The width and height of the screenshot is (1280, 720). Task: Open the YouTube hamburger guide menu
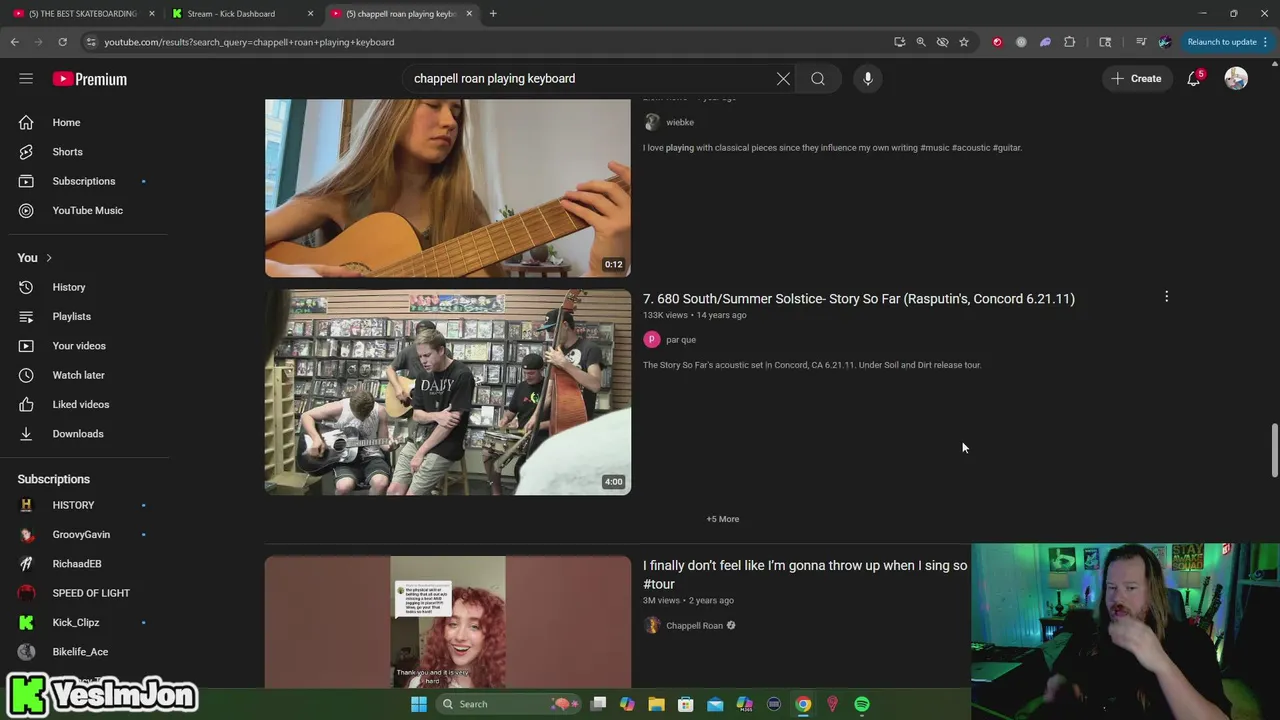26,79
